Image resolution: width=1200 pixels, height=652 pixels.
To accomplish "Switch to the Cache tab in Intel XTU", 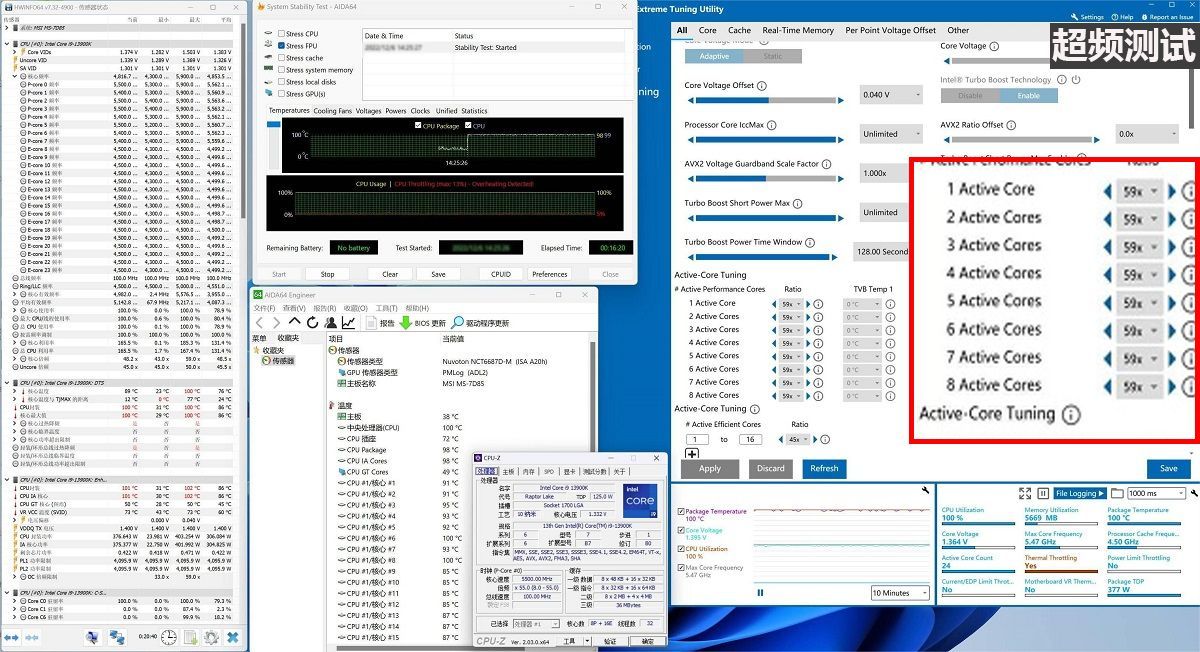I will click(739, 30).
